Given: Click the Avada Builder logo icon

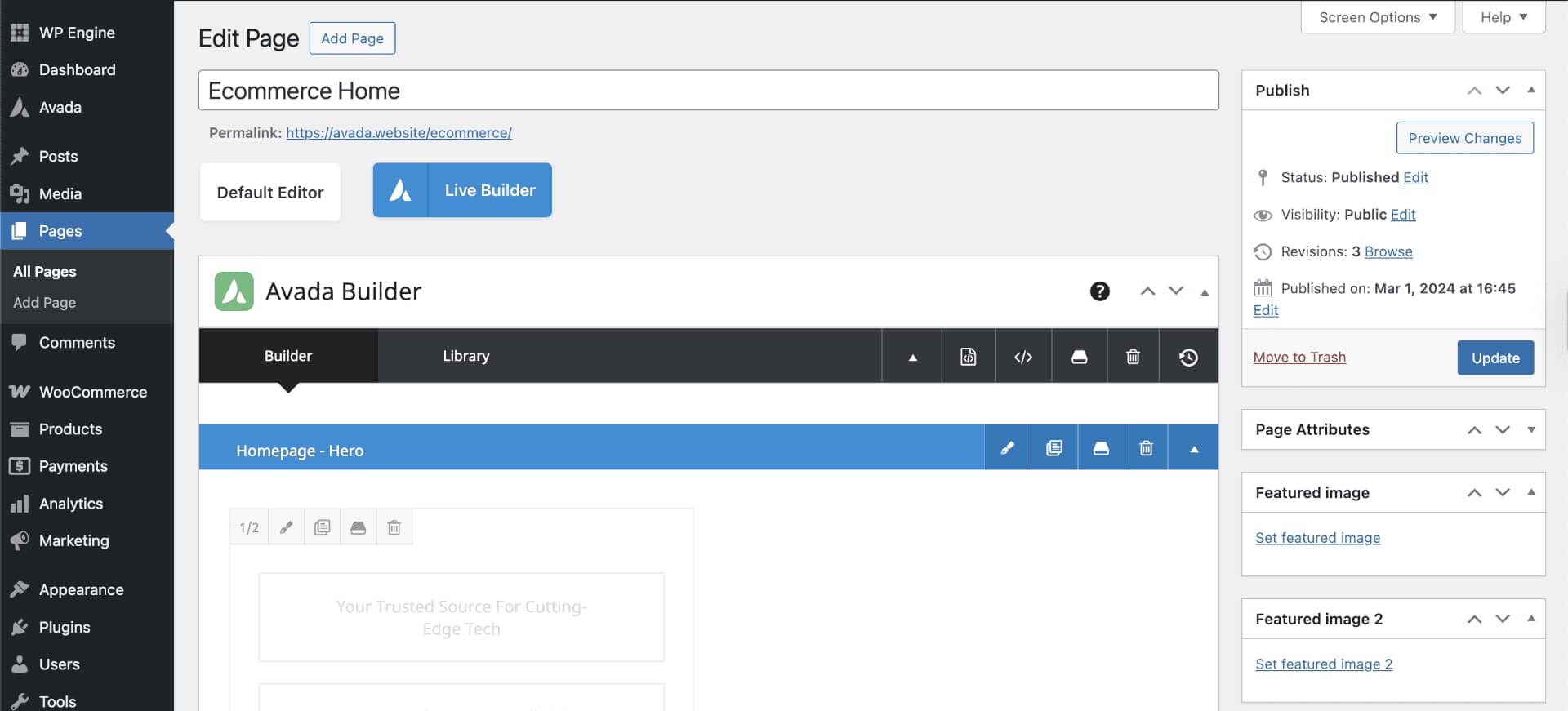Looking at the screenshot, I should point(234,291).
